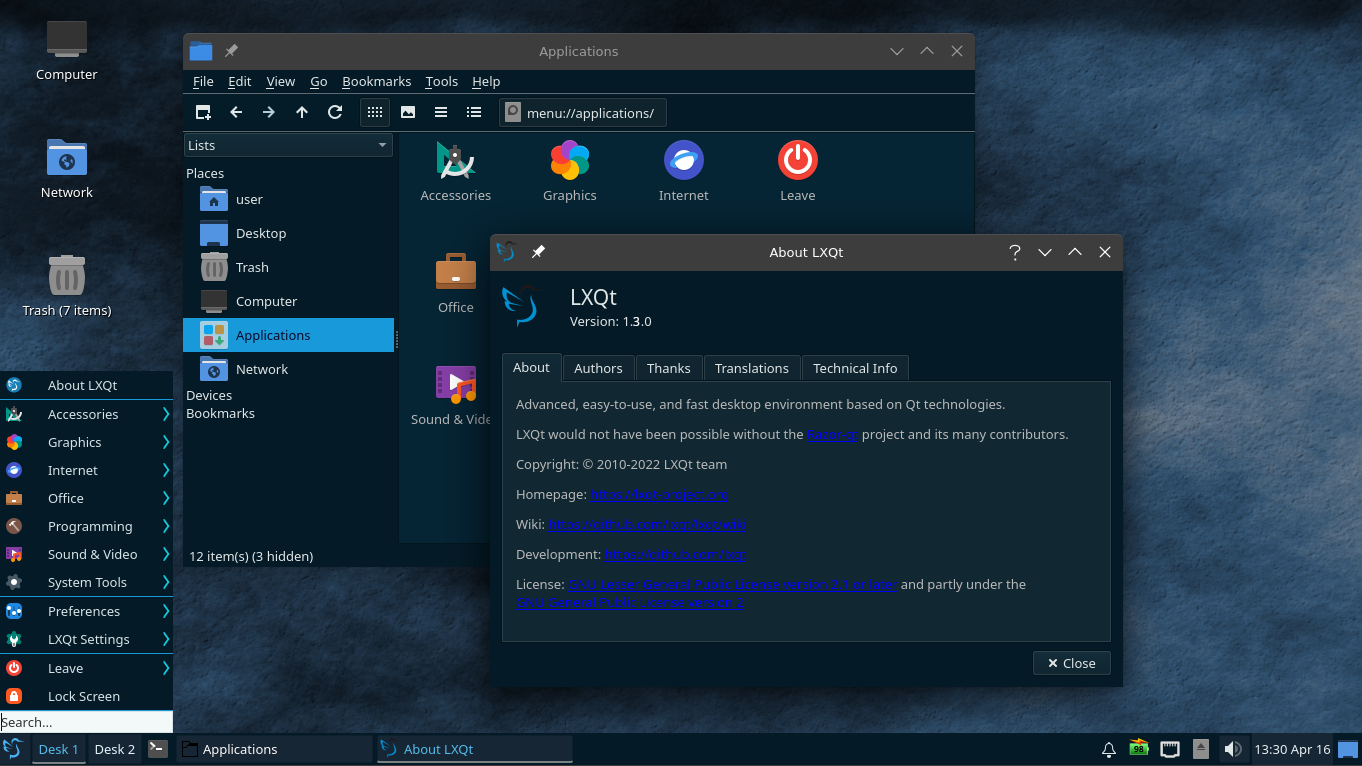Image resolution: width=1362 pixels, height=766 pixels.
Task: Enable detailed list view in the toolbar
Action: point(474,112)
